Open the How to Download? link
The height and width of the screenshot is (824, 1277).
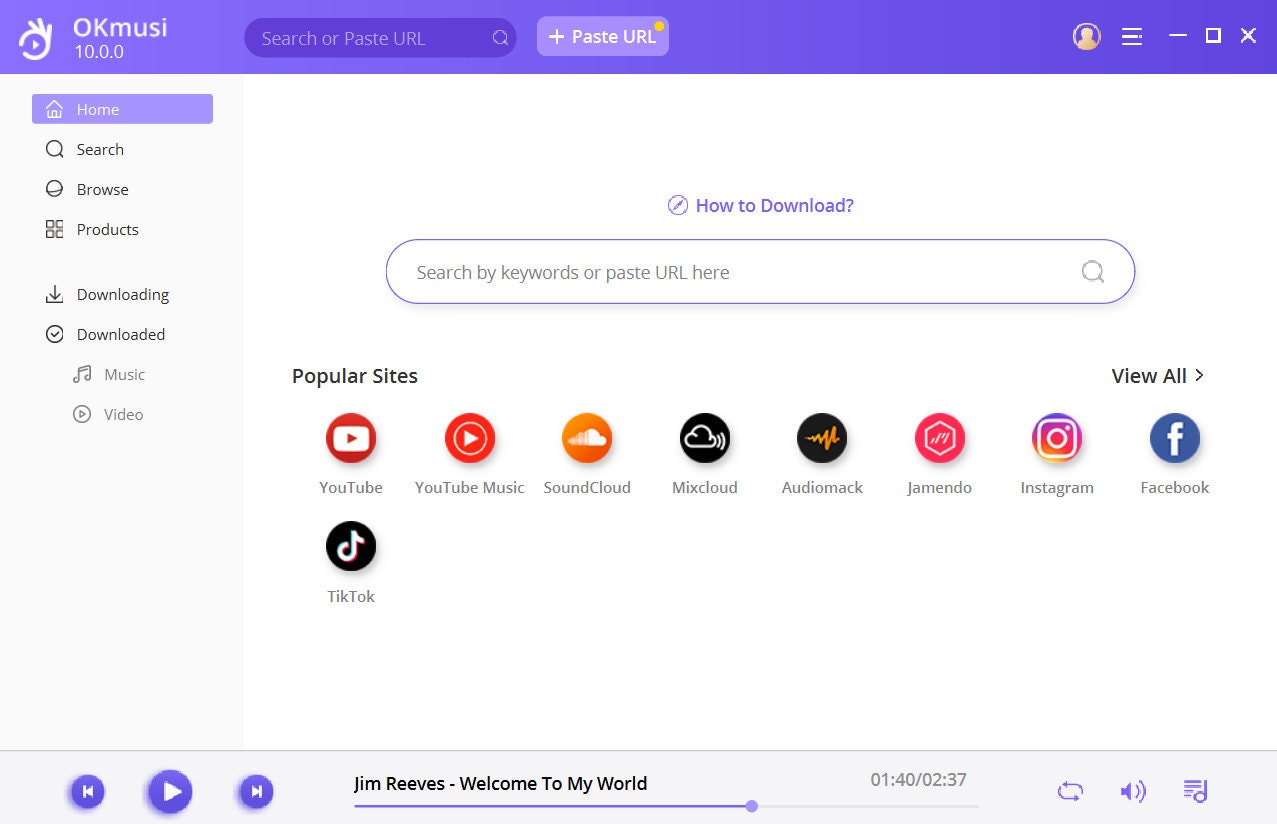coord(761,205)
